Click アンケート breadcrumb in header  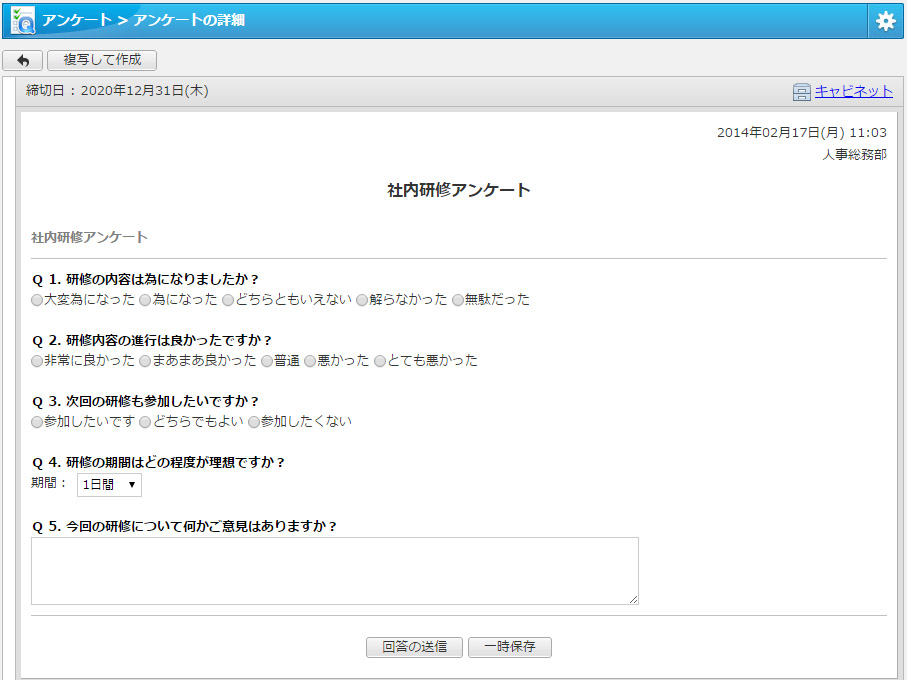tap(77, 20)
